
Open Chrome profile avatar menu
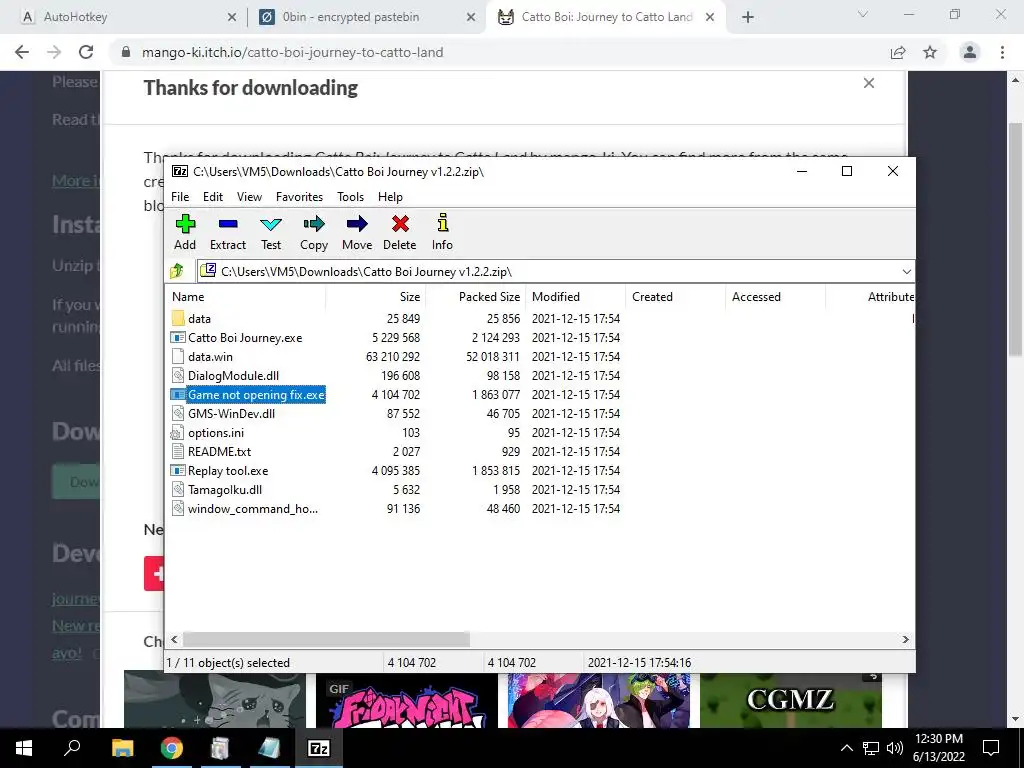pyautogui.click(x=970, y=52)
